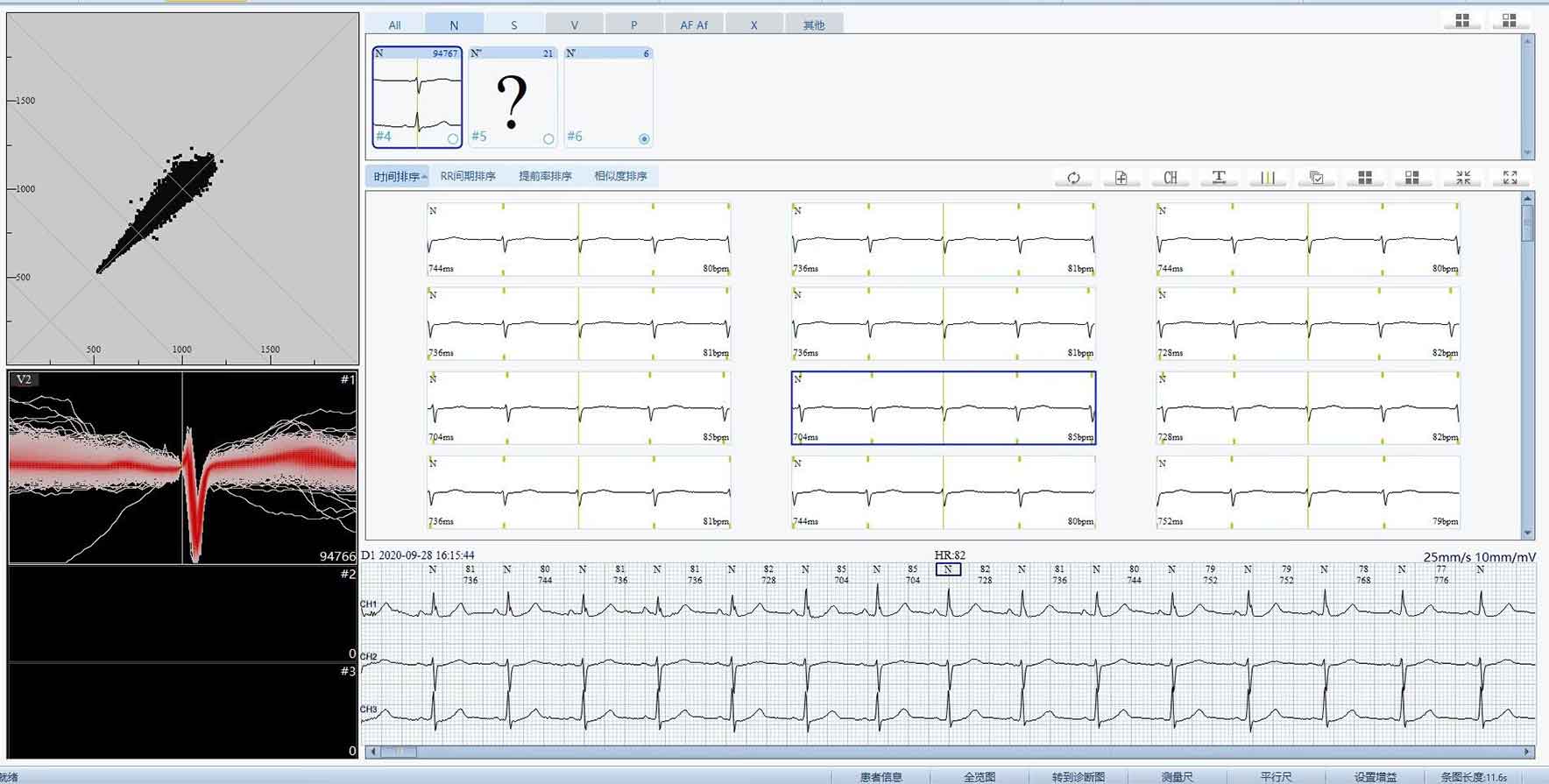This screenshot has width=1549, height=784.
Task: Click the down arrow of beat grid scrollbar
Action: (1527, 532)
